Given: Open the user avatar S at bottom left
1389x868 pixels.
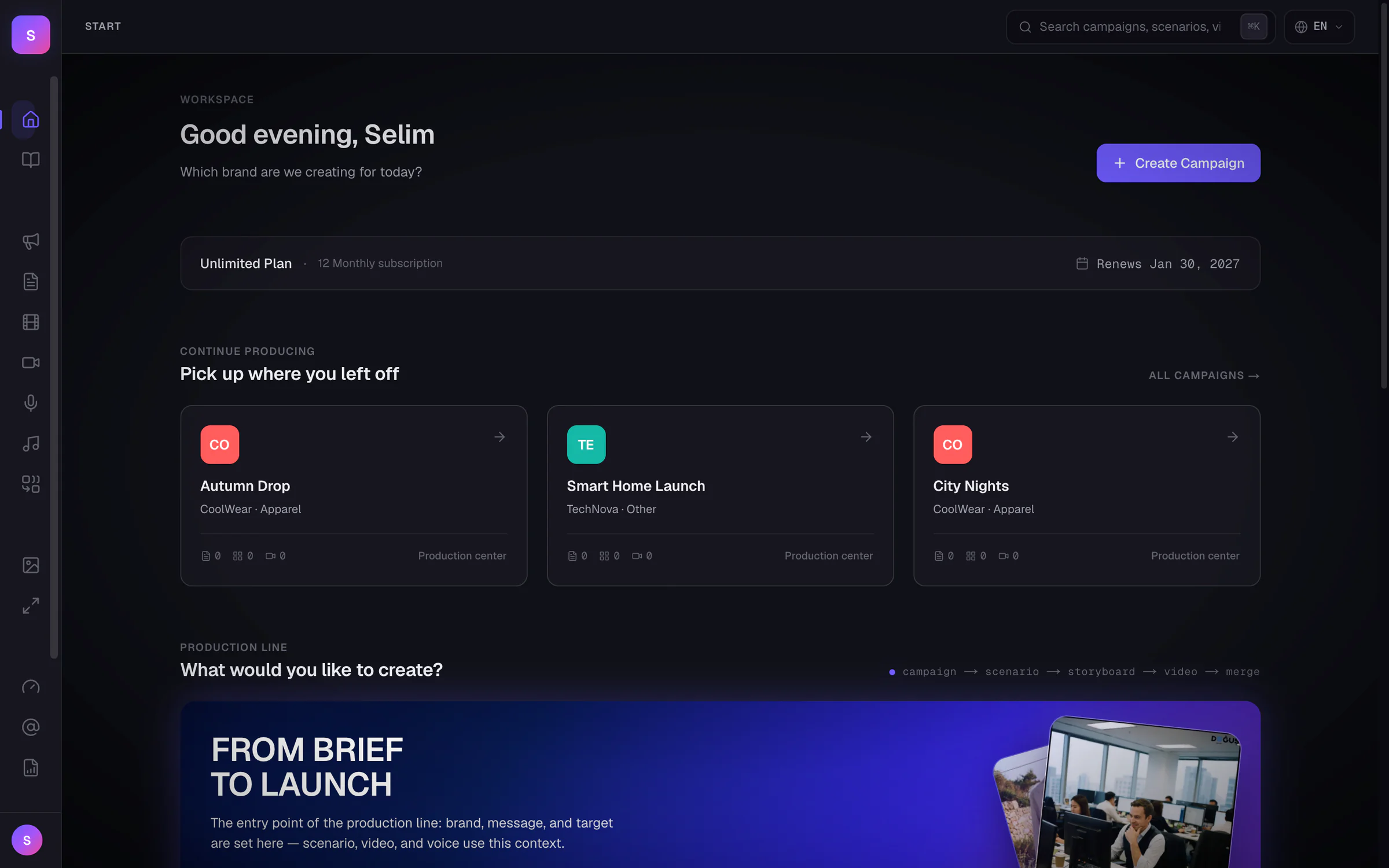Looking at the screenshot, I should pos(27,840).
